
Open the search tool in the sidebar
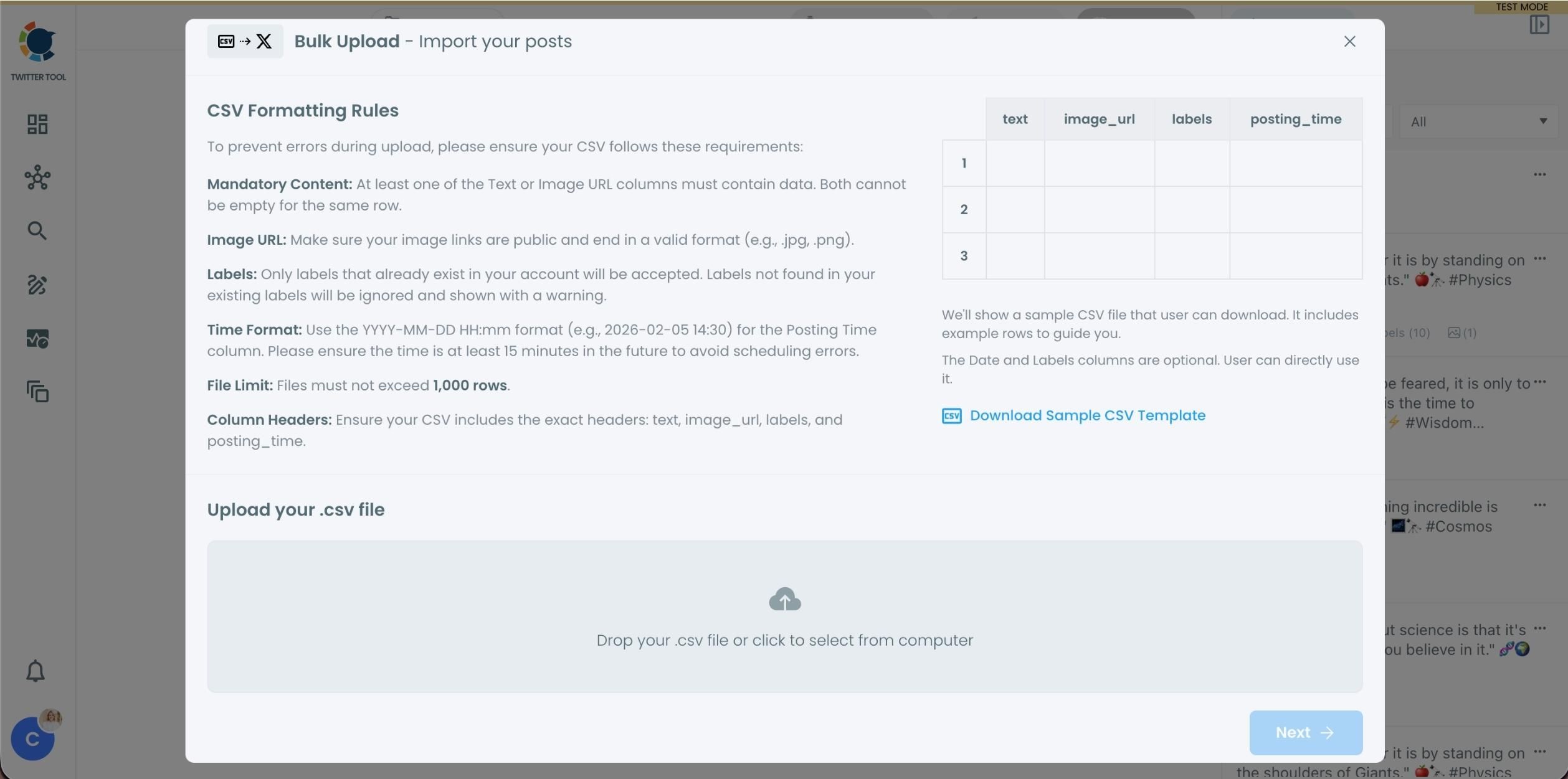click(37, 230)
